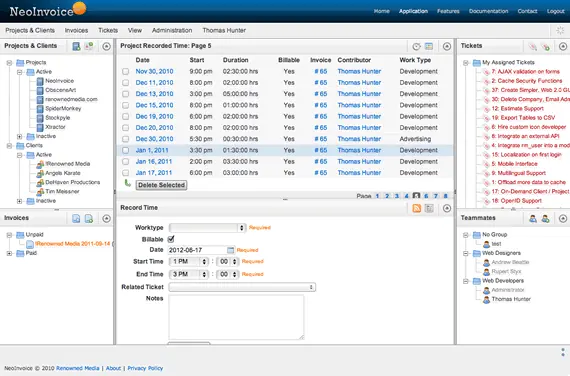Check the Jan 17, 2011 row checkbox

pos(125,173)
